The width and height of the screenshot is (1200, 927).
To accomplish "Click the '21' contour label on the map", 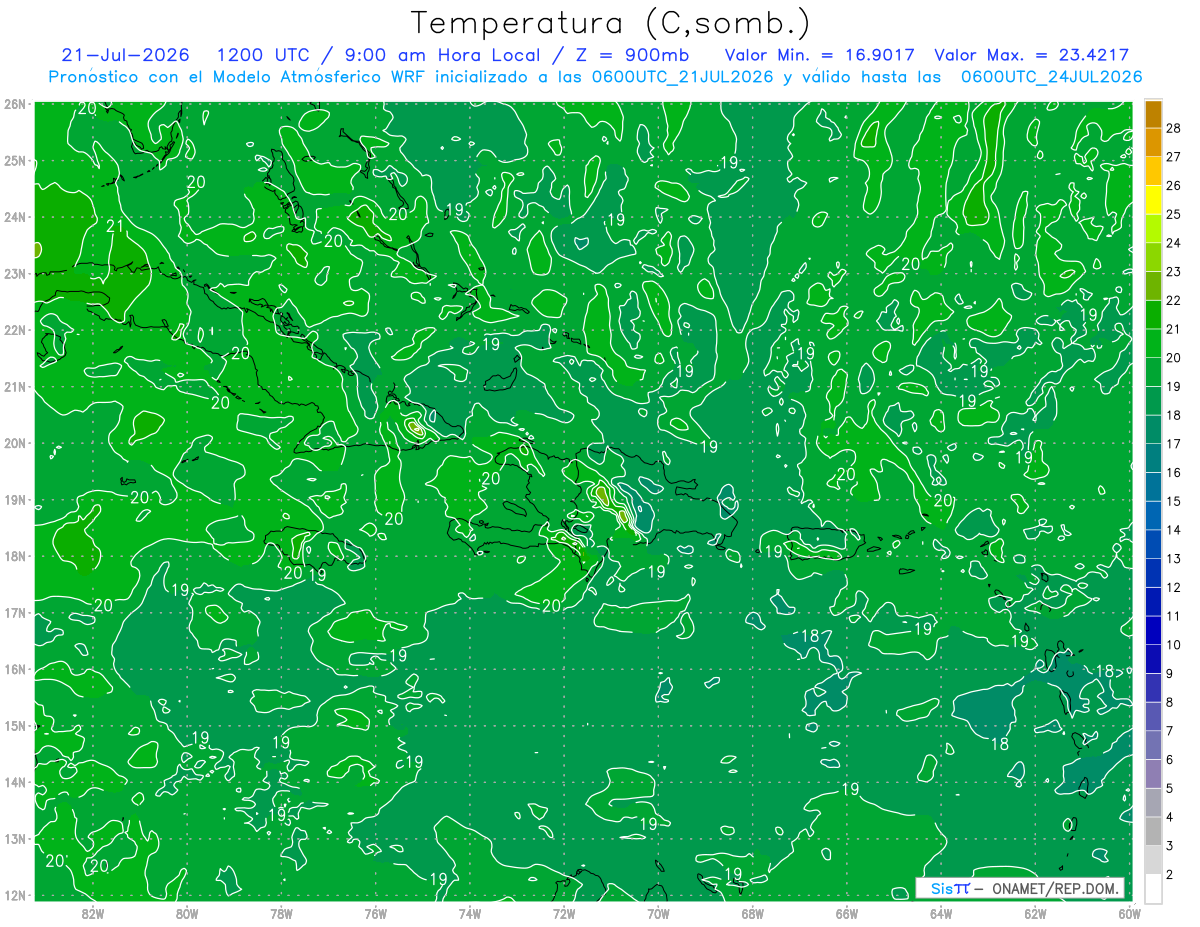I will pyautogui.click(x=115, y=226).
